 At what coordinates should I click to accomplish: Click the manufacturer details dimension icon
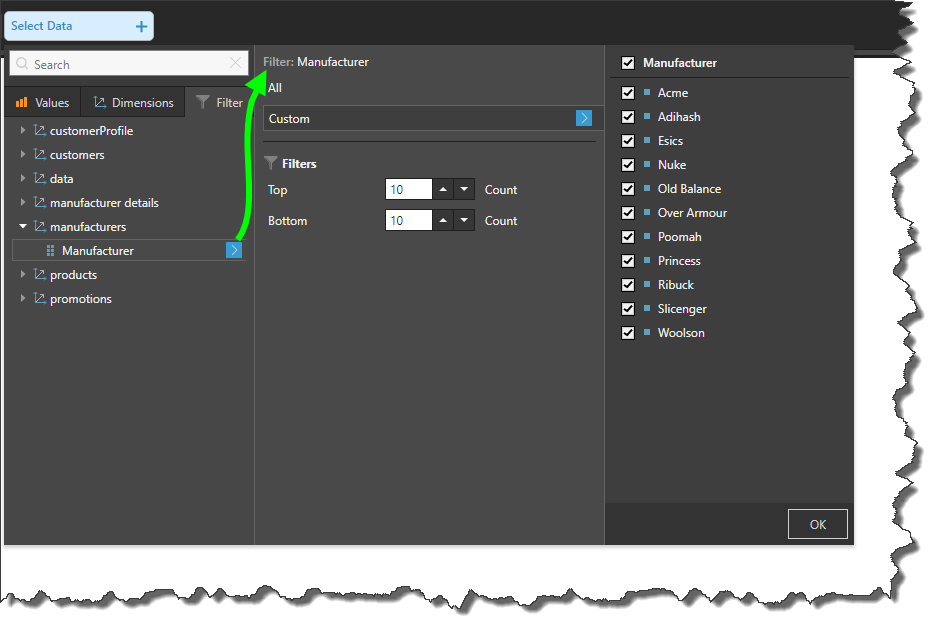point(39,202)
